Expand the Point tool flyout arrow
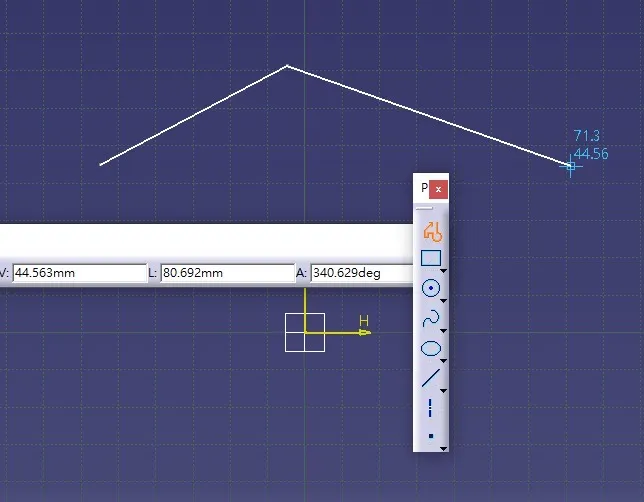644x502 pixels. click(444, 449)
